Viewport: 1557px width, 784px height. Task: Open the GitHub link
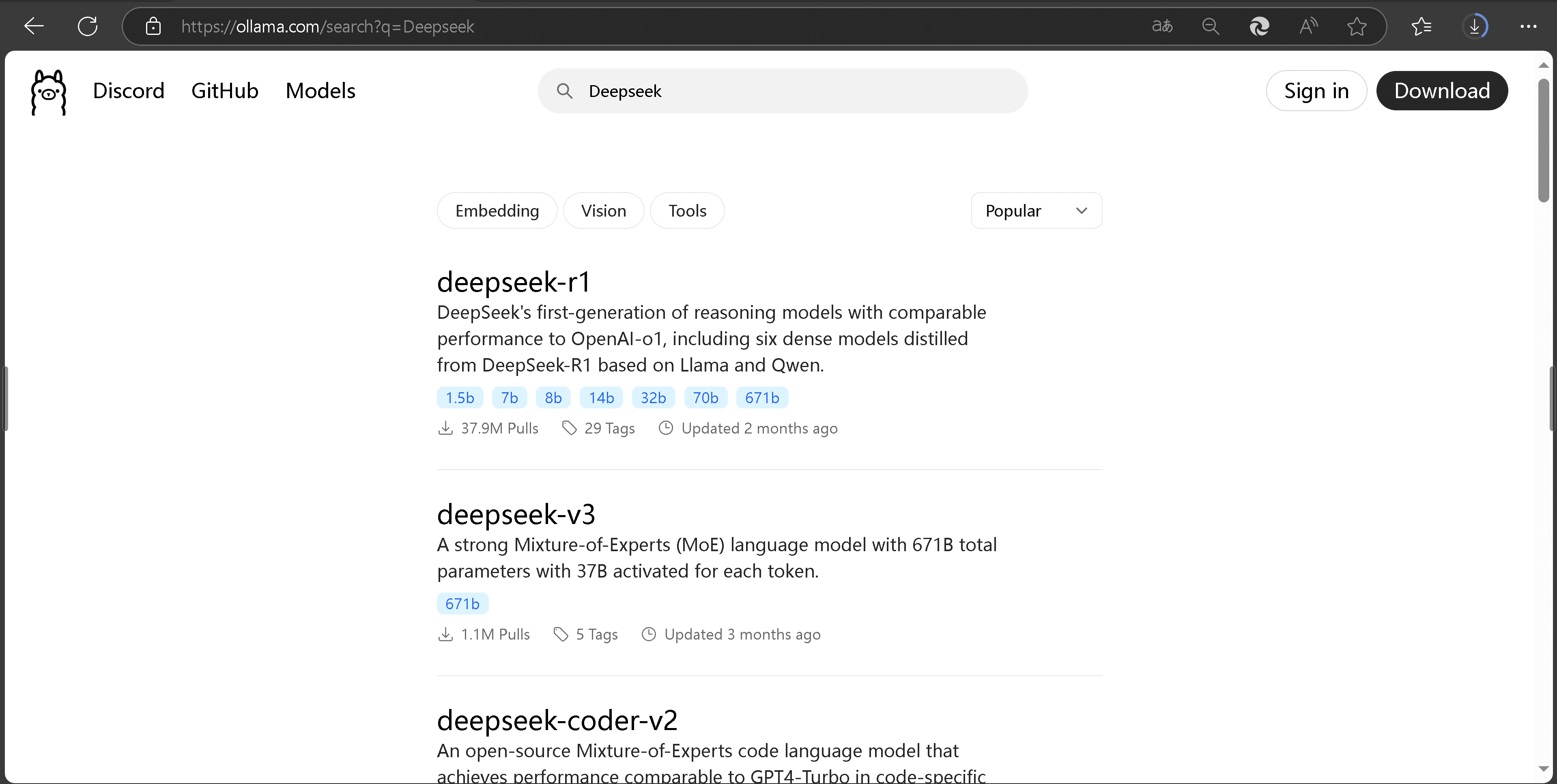point(225,91)
